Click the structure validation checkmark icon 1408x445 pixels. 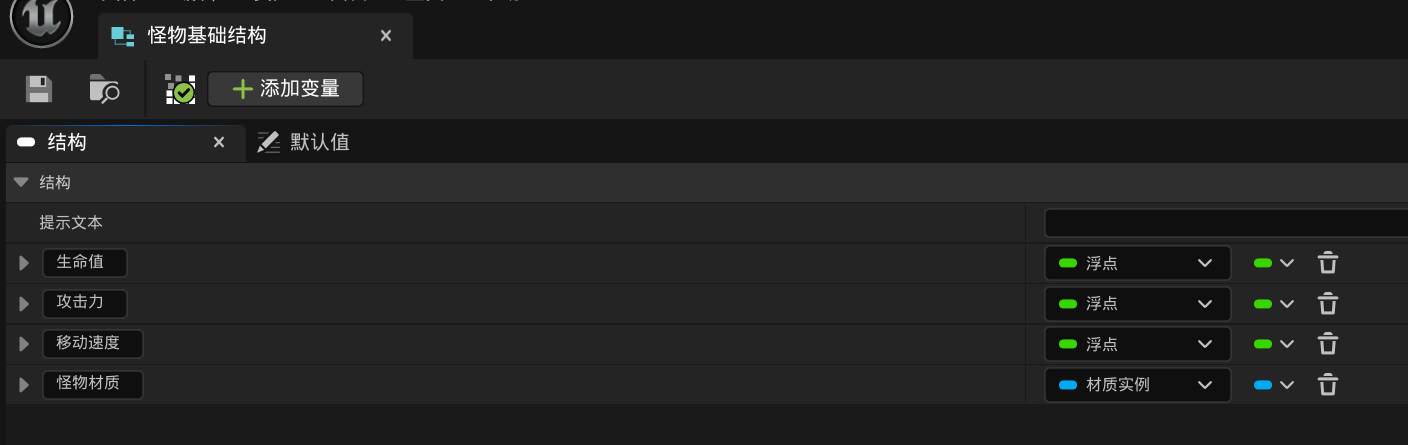[180, 89]
